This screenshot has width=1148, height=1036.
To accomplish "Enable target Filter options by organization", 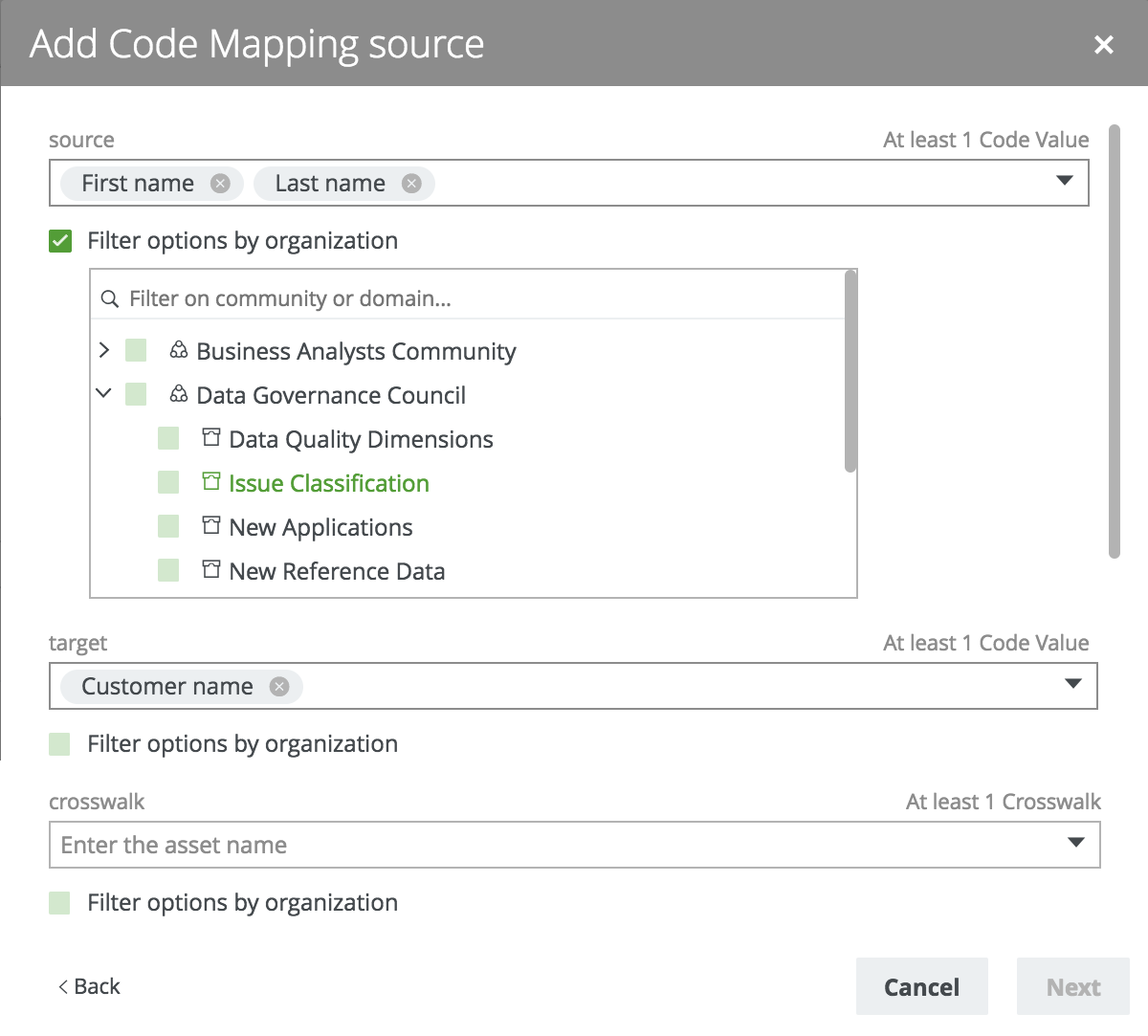I will tap(60, 744).
